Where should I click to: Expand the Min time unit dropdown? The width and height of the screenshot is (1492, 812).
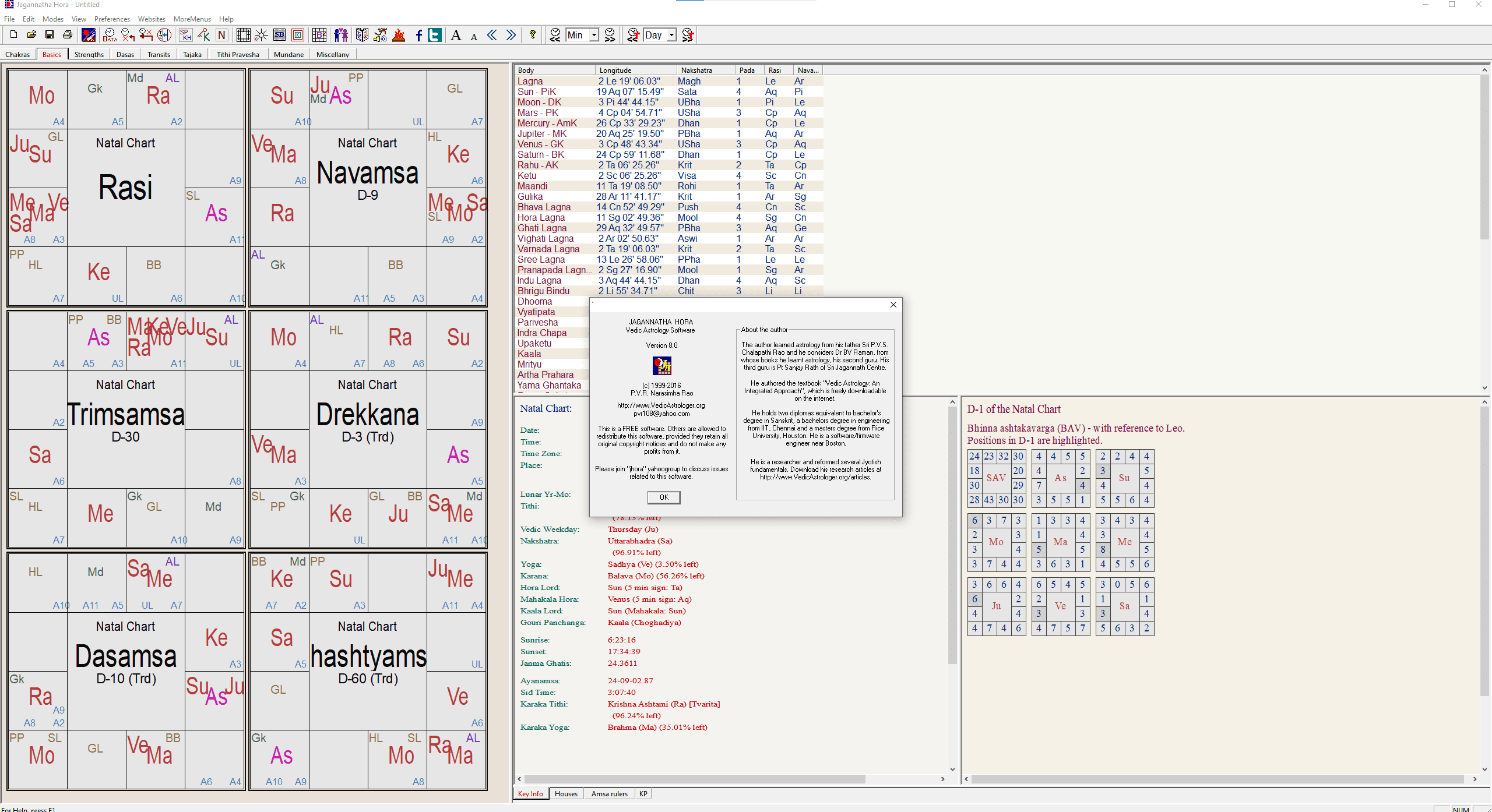pos(594,35)
